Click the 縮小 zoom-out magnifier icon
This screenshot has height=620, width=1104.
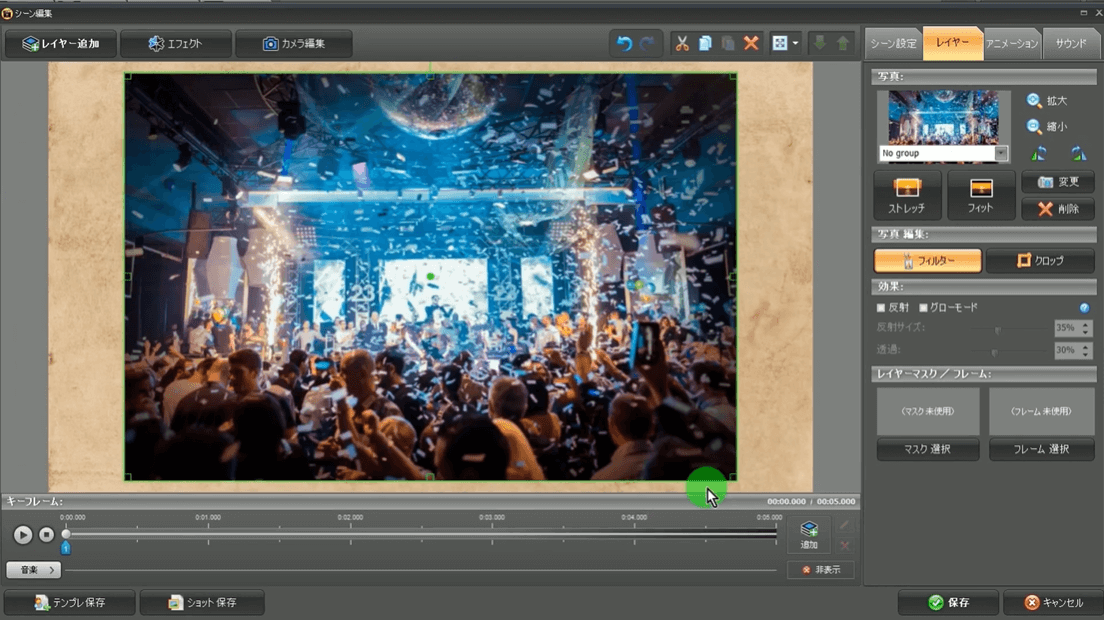tap(1034, 127)
